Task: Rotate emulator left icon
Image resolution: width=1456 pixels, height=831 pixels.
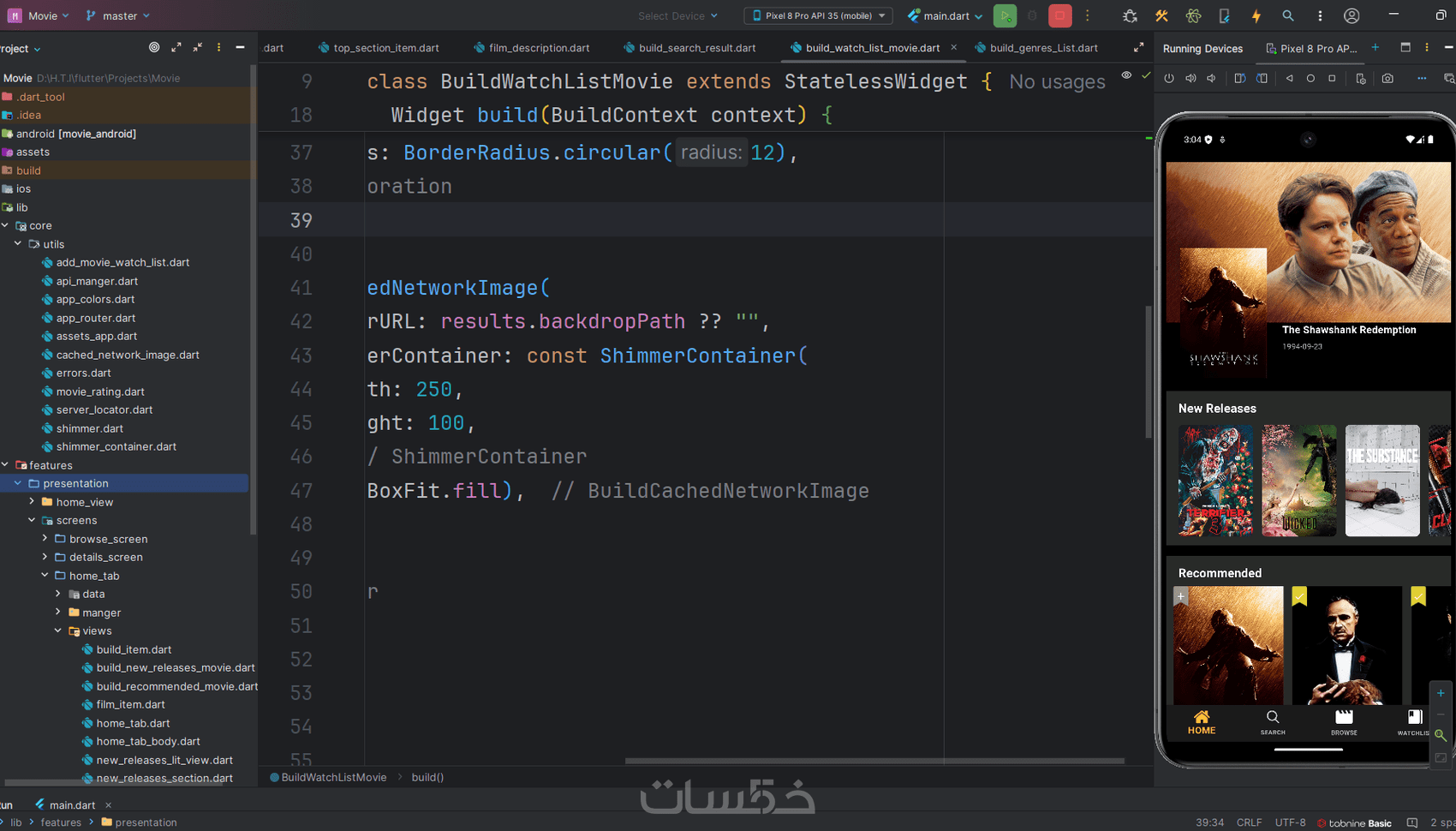Action: coord(1239,78)
